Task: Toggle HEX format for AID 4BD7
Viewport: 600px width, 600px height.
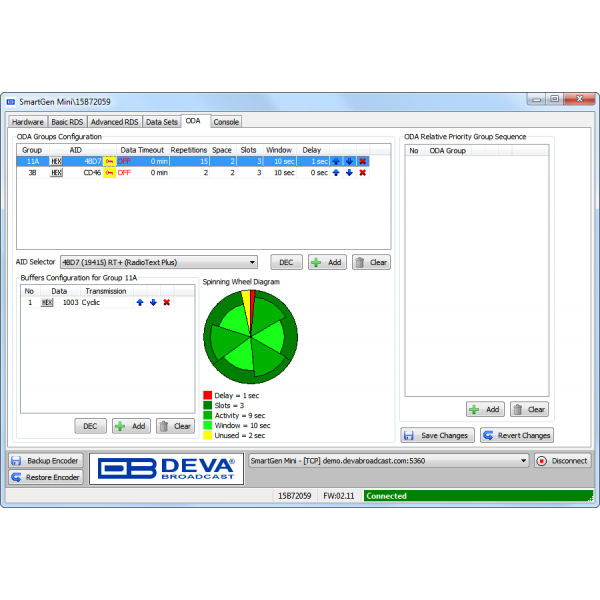Action: [57, 161]
